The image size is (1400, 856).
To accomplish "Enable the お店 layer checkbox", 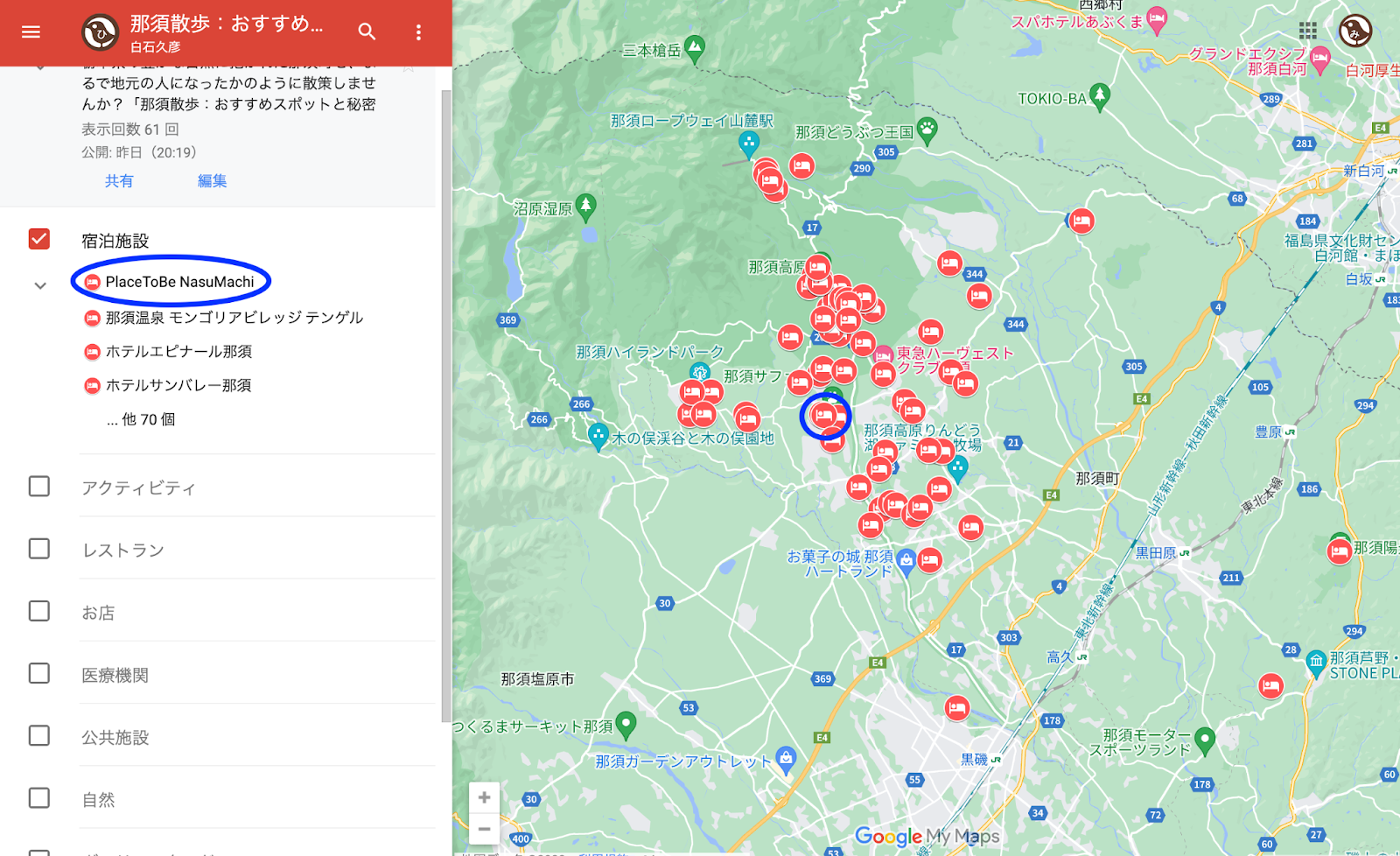I will coord(39,611).
